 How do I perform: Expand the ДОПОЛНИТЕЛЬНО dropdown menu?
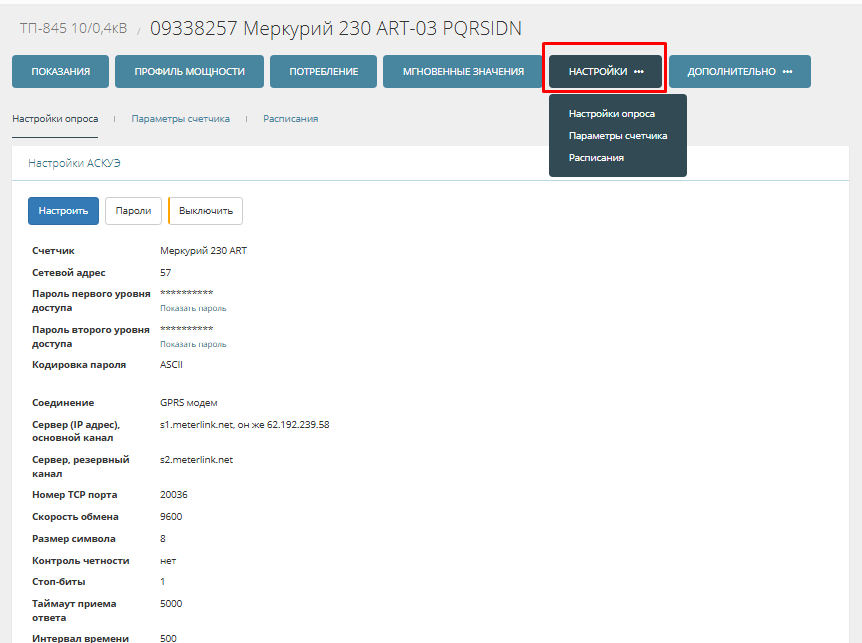[731, 72]
